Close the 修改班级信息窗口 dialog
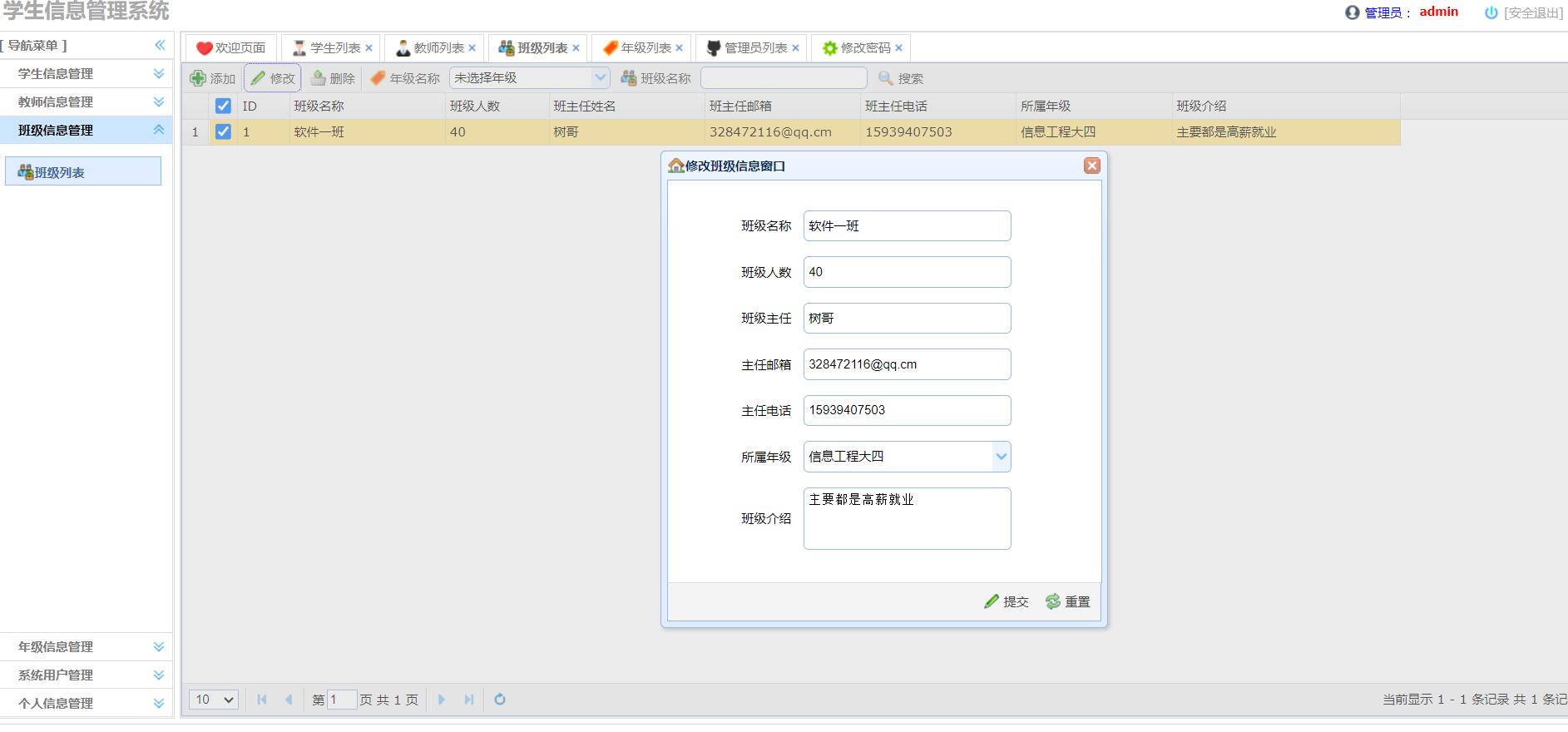Image resolution: width=1568 pixels, height=732 pixels. (x=1092, y=166)
